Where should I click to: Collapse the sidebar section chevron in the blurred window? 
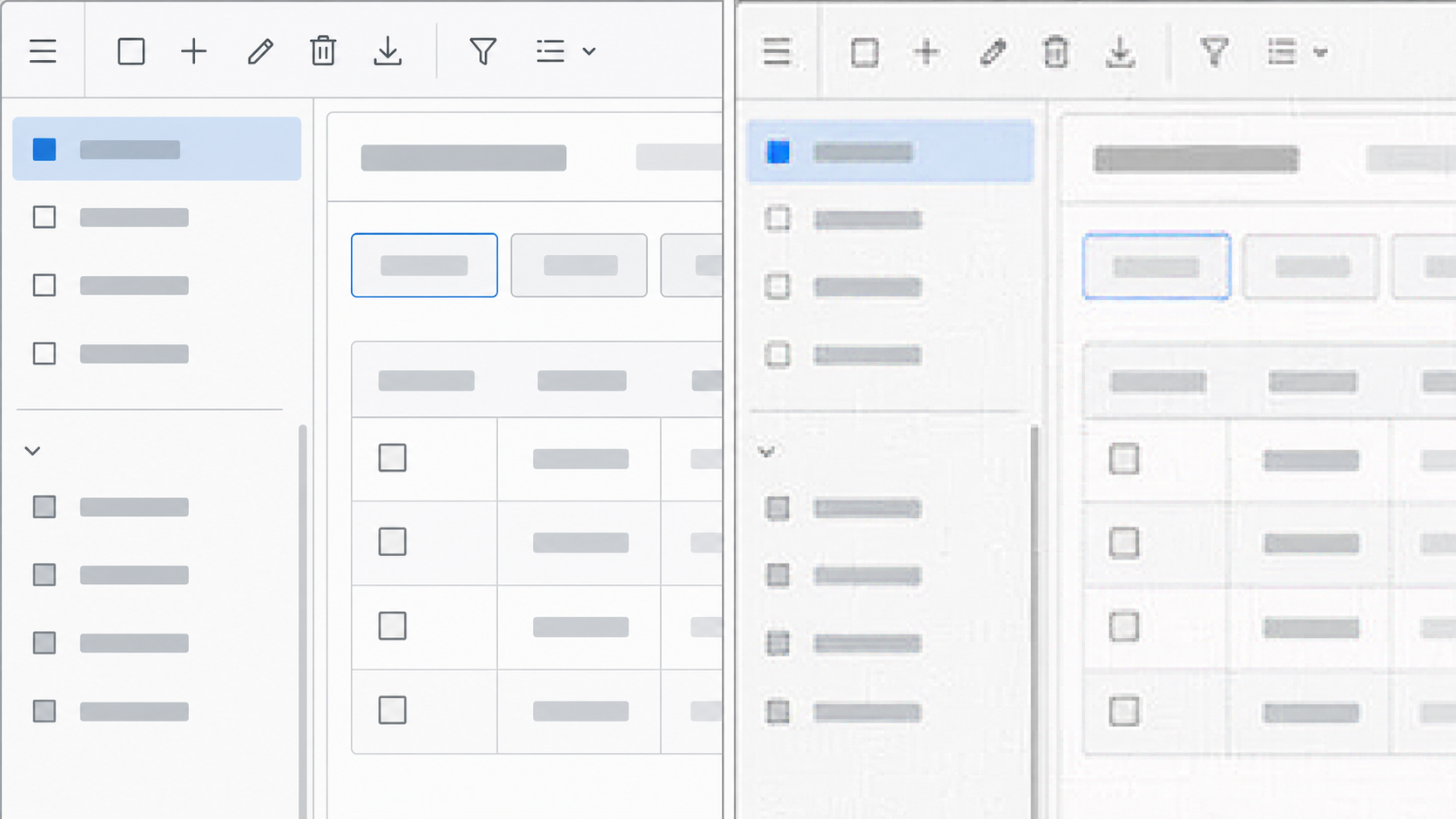point(766,452)
